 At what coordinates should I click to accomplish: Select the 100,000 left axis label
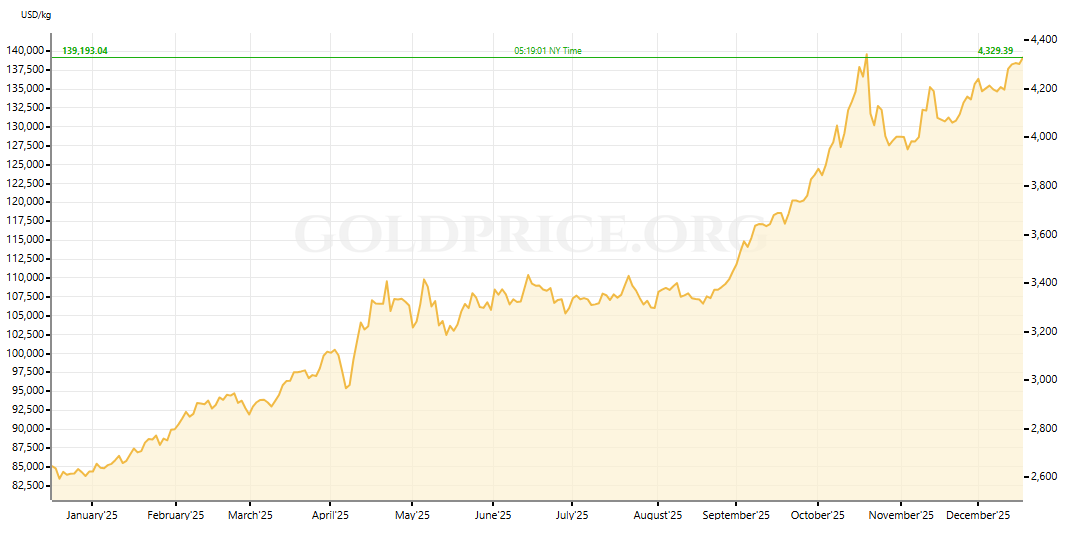[25, 353]
